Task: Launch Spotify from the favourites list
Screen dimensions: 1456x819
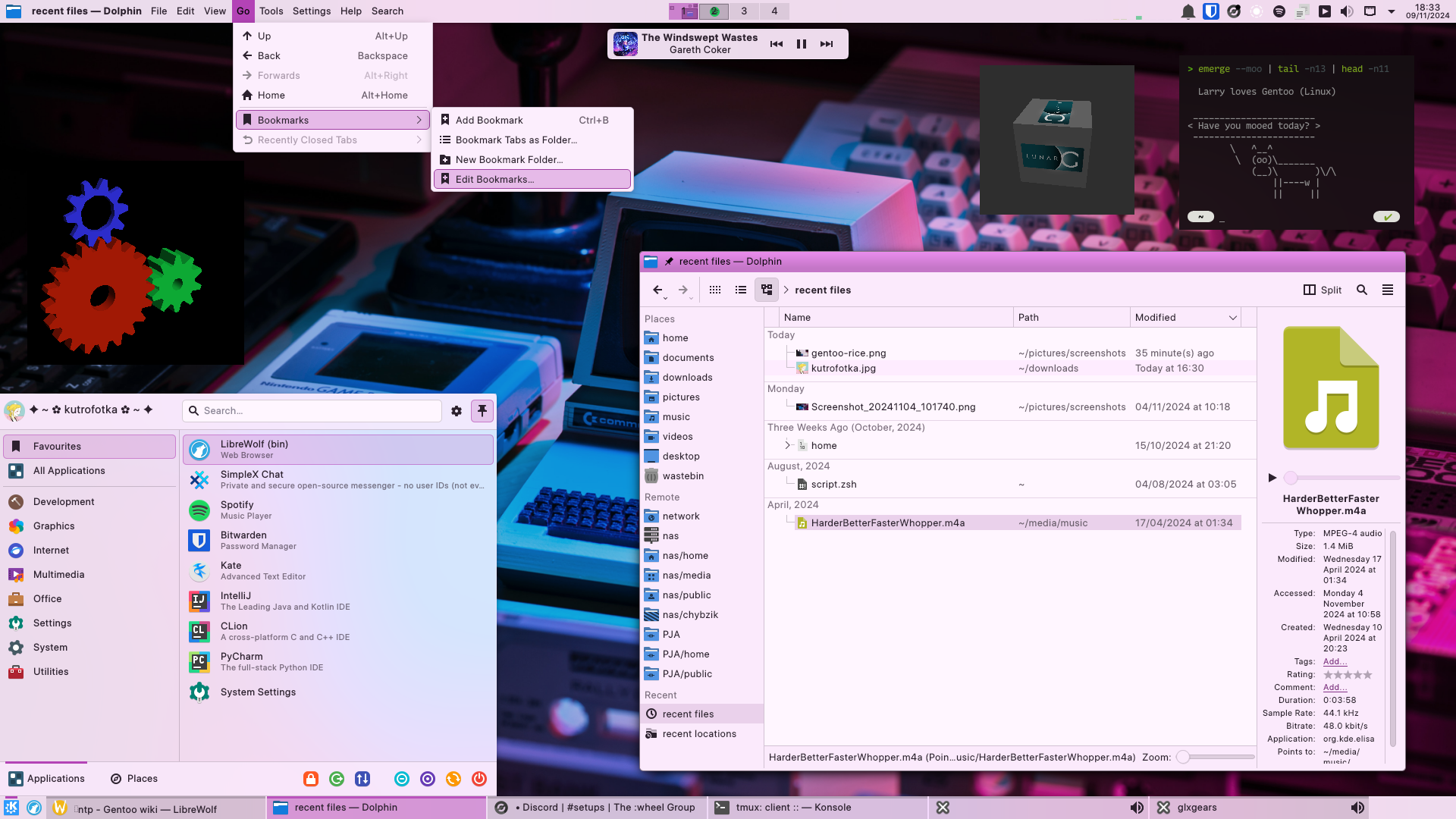Action: coord(237,510)
